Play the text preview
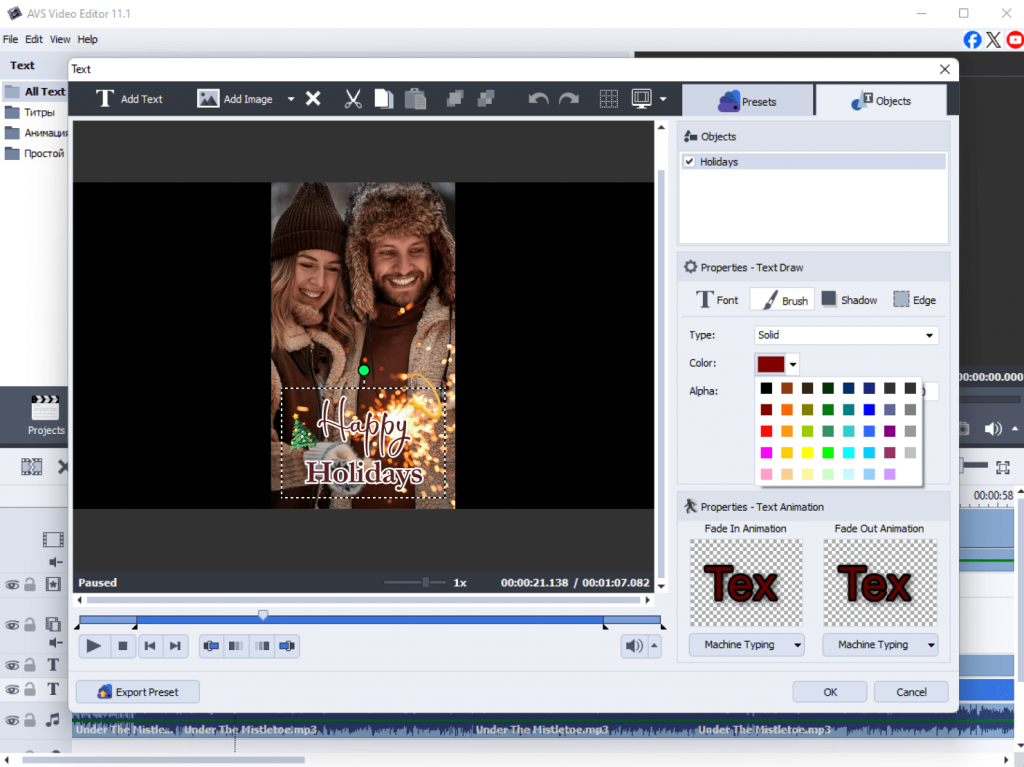This screenshot has height=767, width=1024. 94,646
